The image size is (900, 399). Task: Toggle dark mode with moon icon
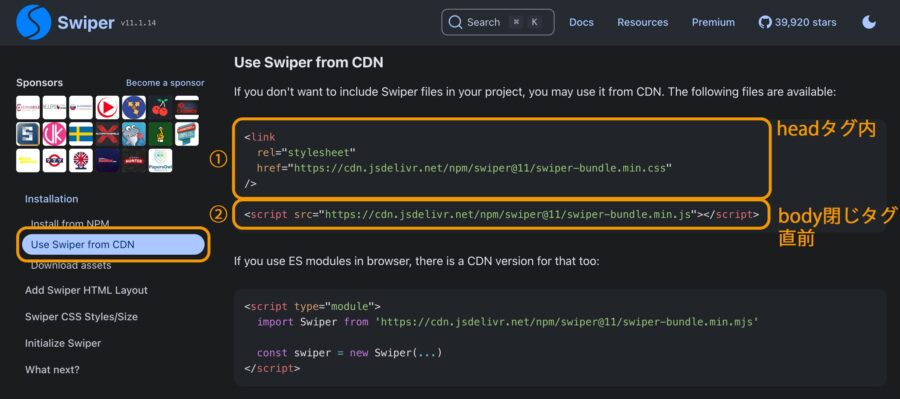tap(869, 22)
